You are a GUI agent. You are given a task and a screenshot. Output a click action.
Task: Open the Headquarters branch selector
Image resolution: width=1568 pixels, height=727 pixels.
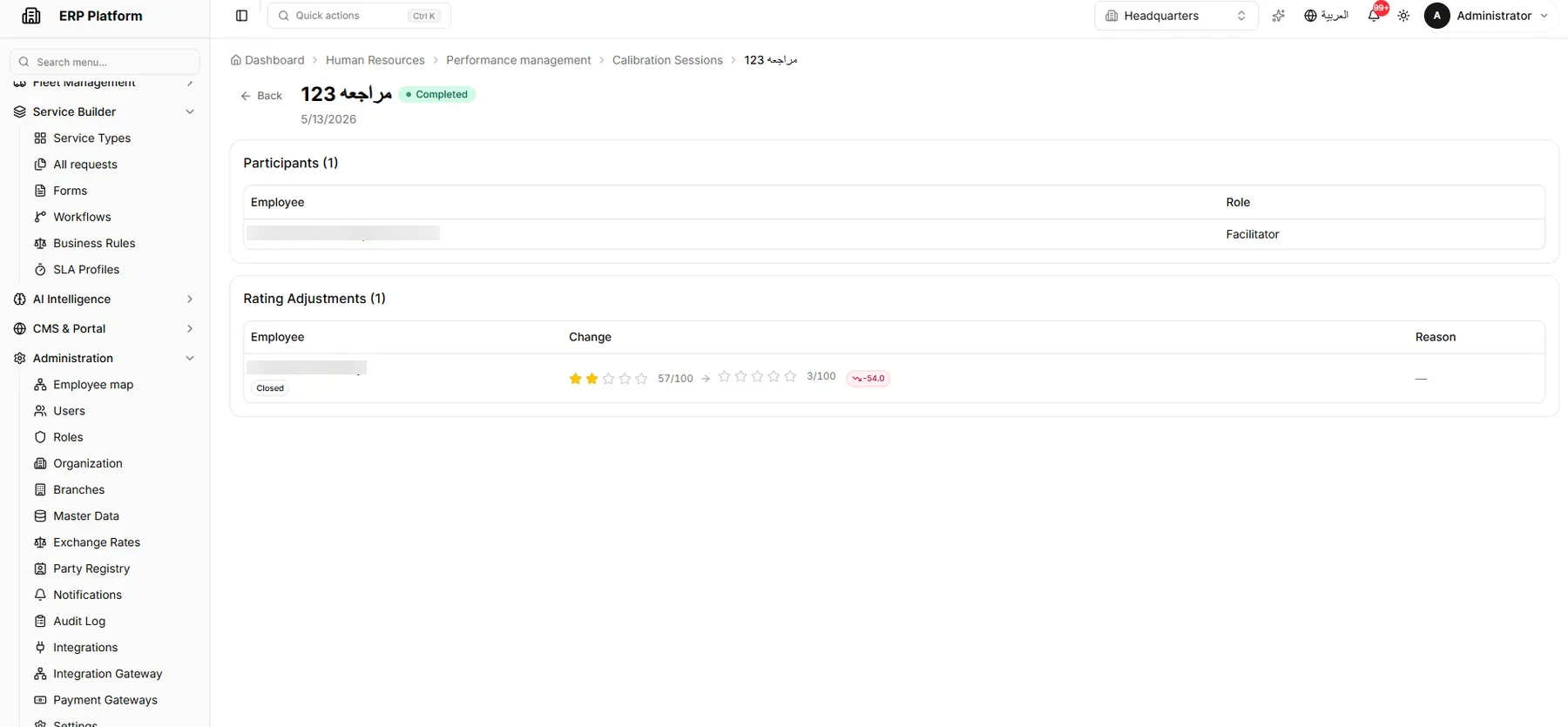point(1176,16)
